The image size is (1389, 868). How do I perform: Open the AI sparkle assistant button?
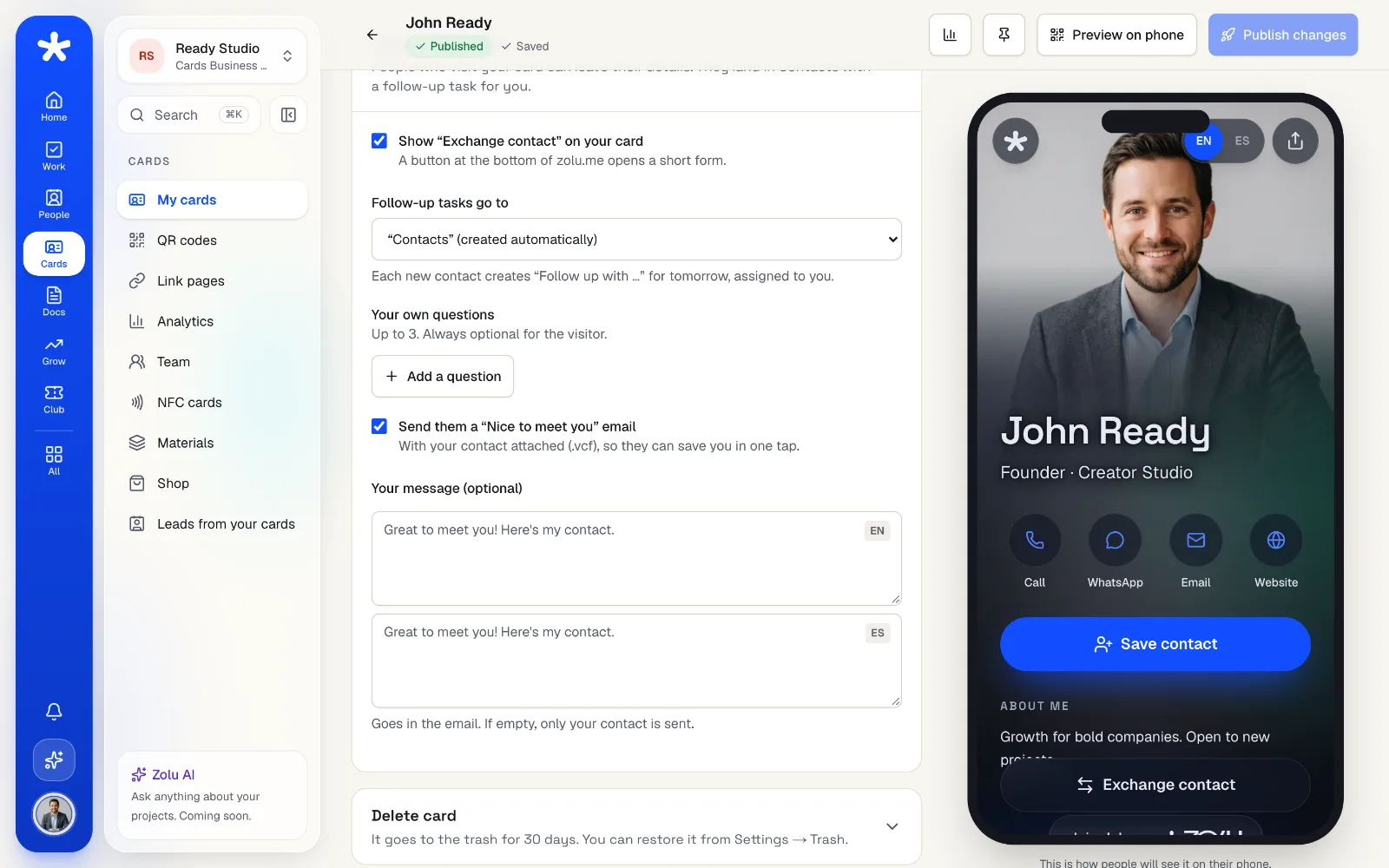[54, 760]
